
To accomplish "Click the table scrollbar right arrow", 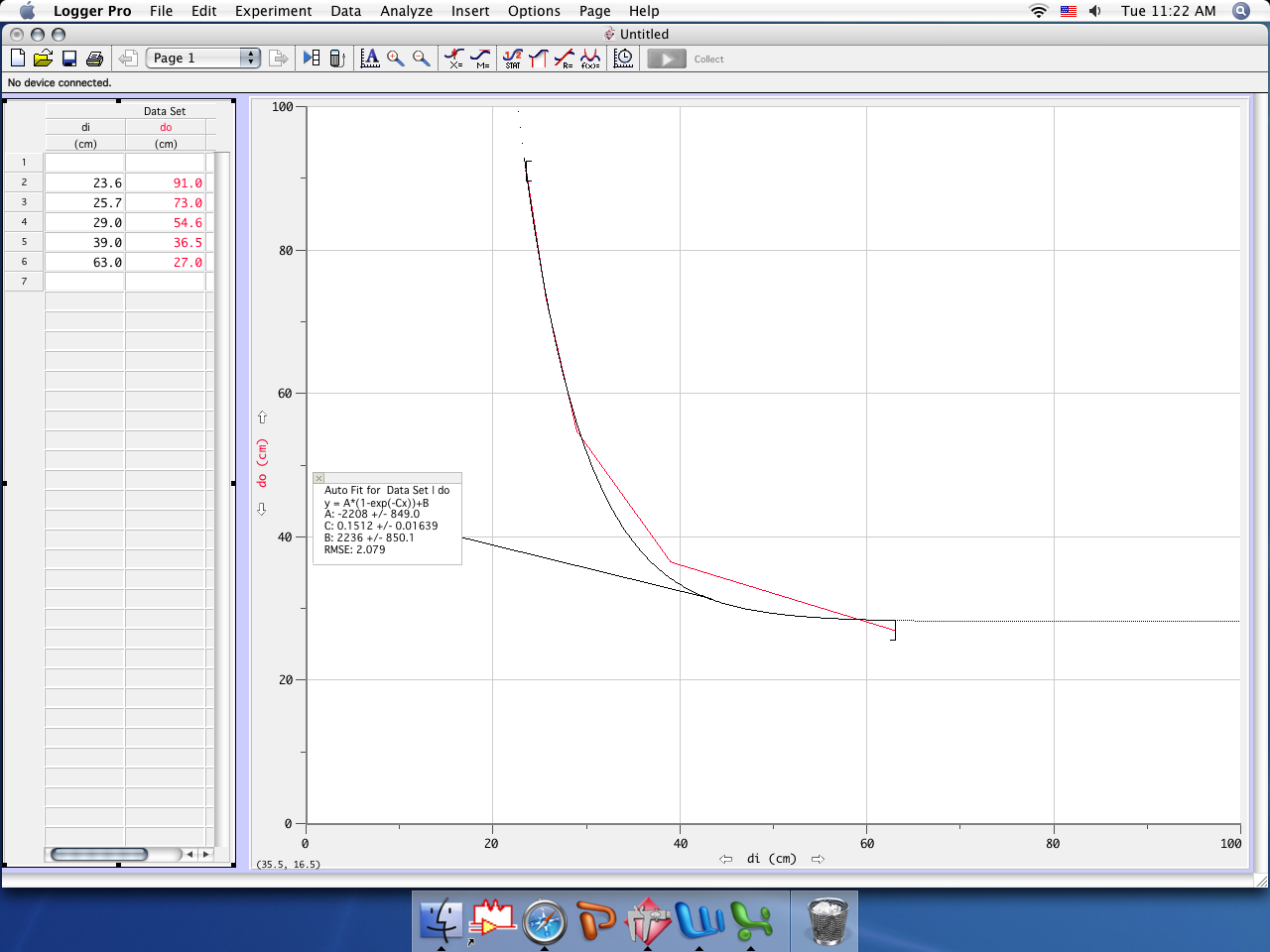I will point(205,854).
